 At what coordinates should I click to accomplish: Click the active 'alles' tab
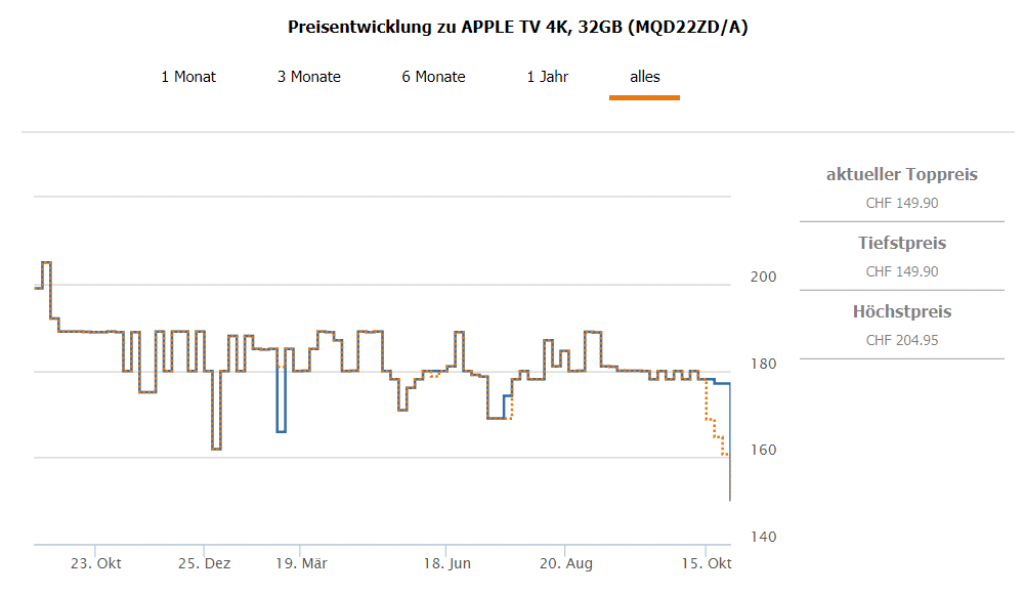[x=644, y=76]
